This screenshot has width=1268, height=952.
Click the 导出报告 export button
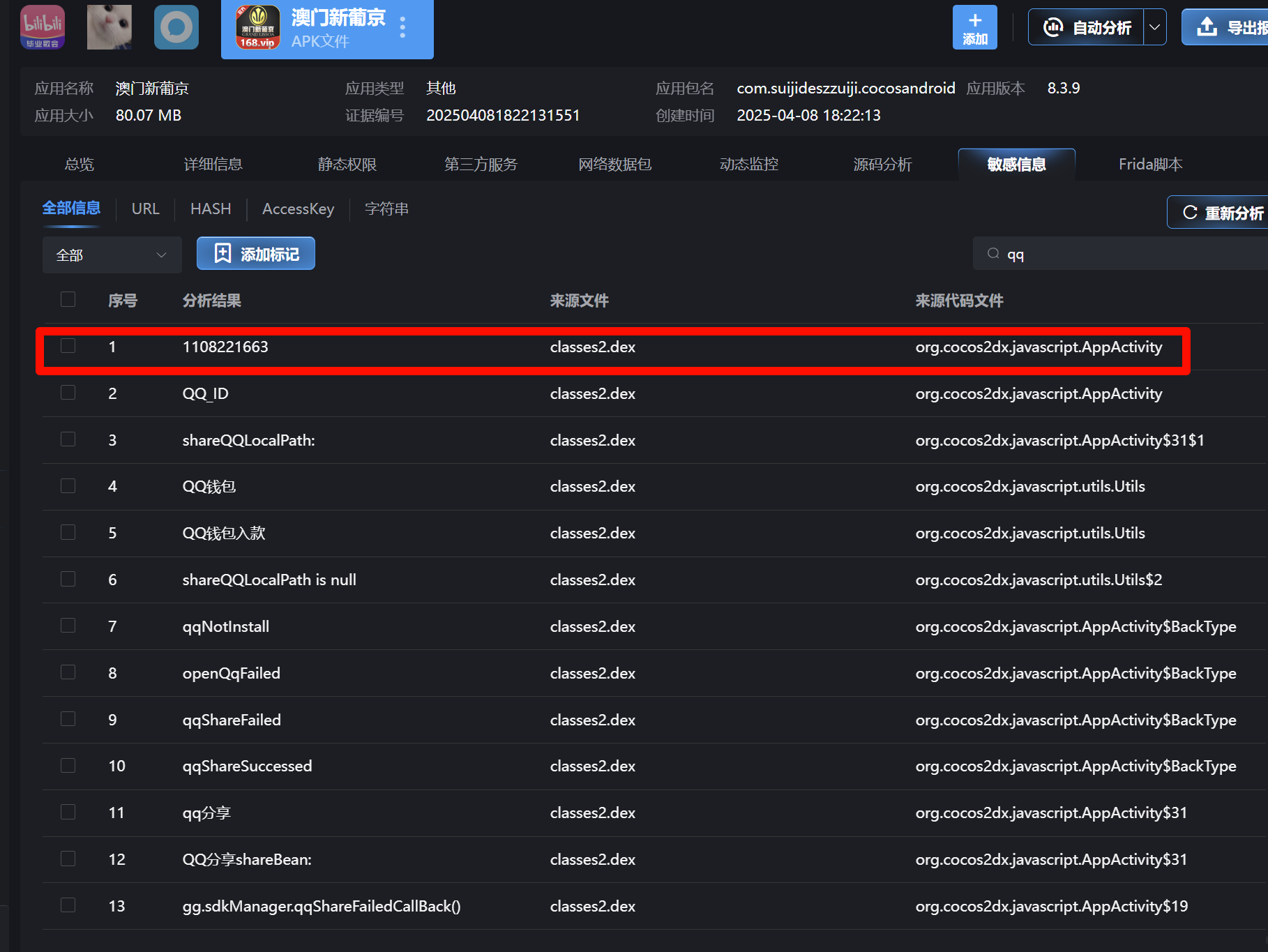tap(1225, 27)
